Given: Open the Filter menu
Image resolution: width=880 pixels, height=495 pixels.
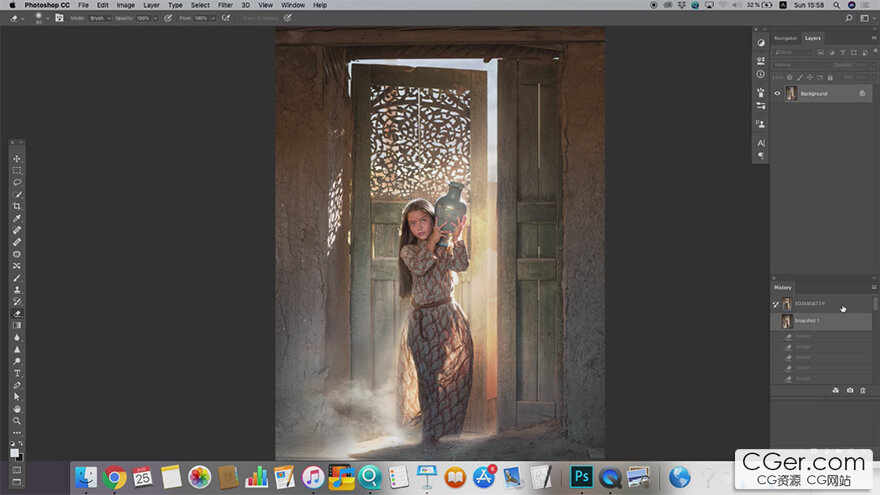Looking at the screenshot, I should [225, 5].
